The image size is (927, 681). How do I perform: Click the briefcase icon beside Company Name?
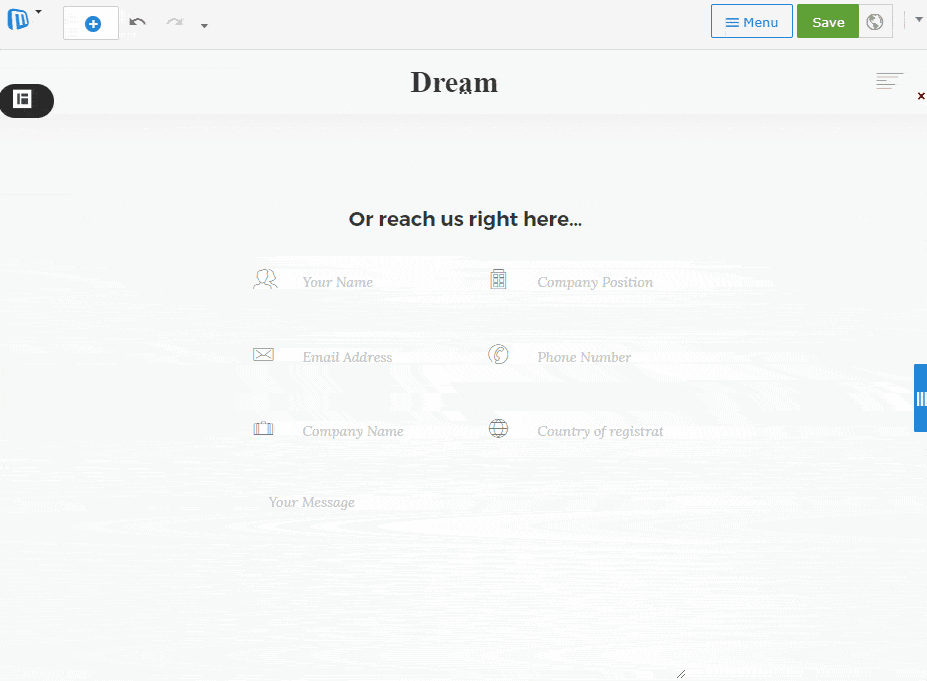tap(263, 428)
